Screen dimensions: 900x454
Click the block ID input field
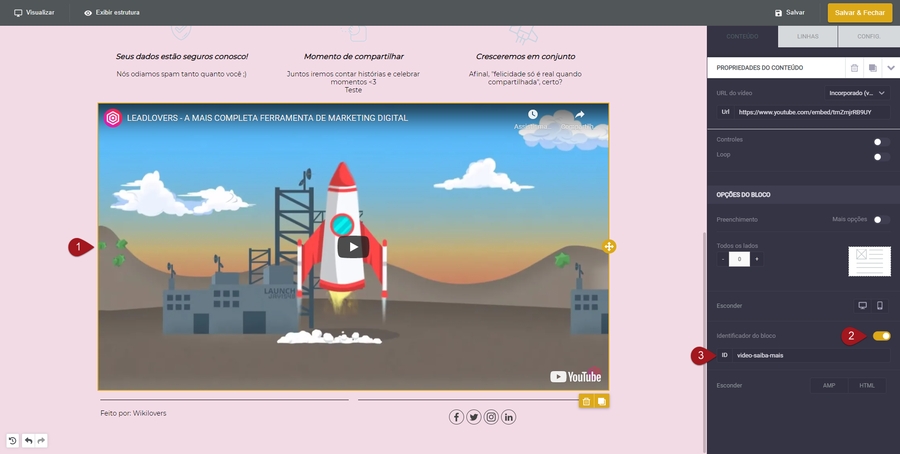810,355
